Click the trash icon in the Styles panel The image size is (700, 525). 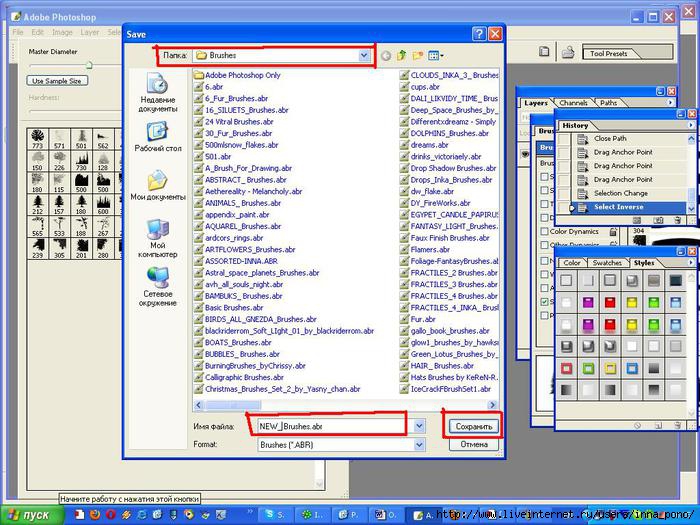click(678, 425)
